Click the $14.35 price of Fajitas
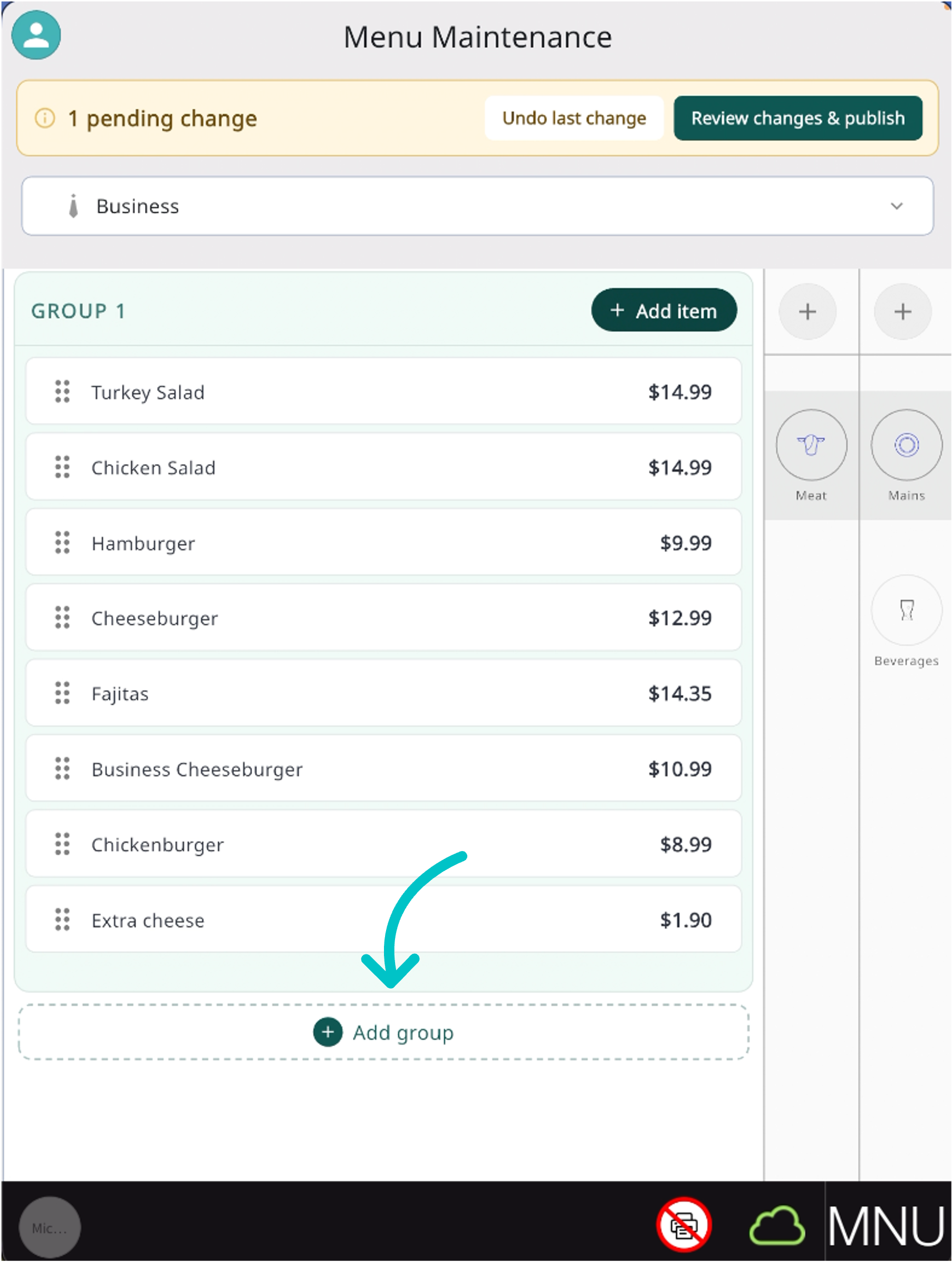 [680, 694]
